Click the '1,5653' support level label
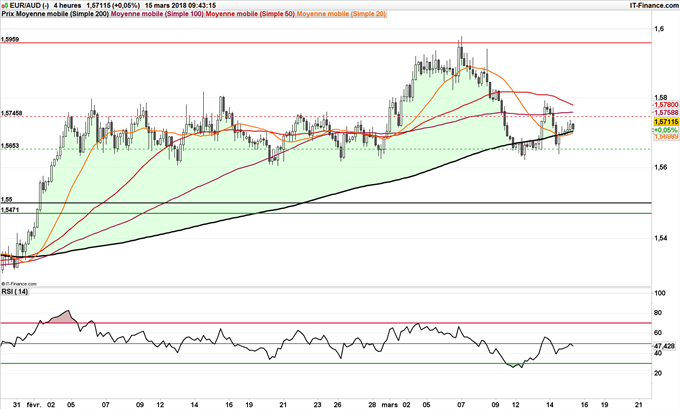Viewport: 680px width, 409px height. 10,146
